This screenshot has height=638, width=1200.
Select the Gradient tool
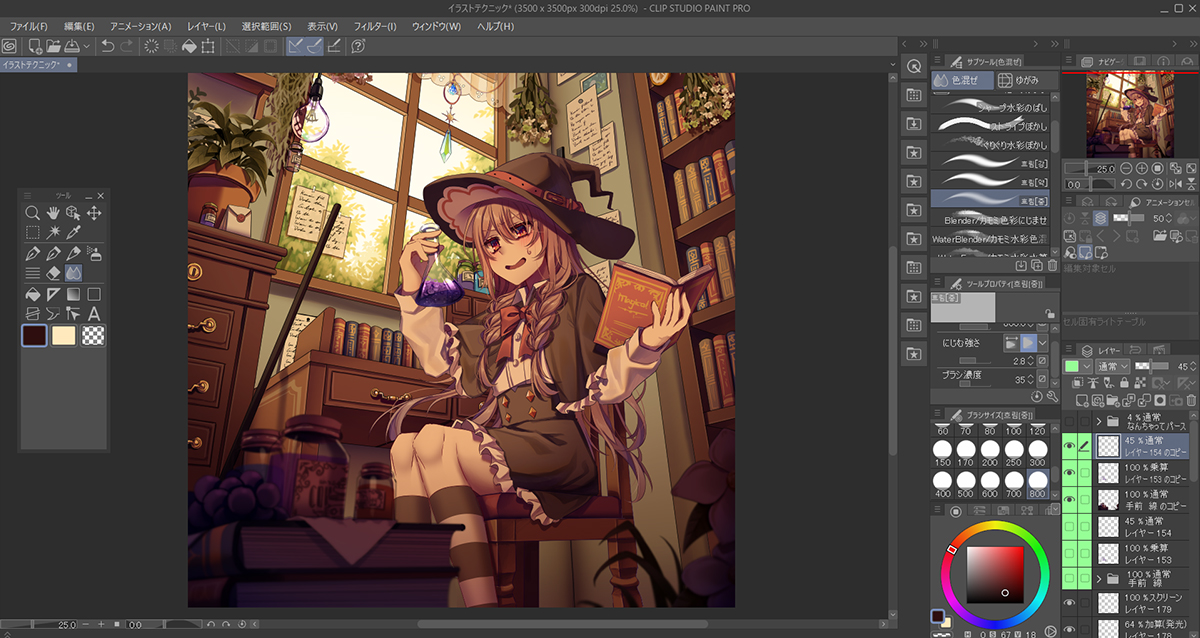73,294
